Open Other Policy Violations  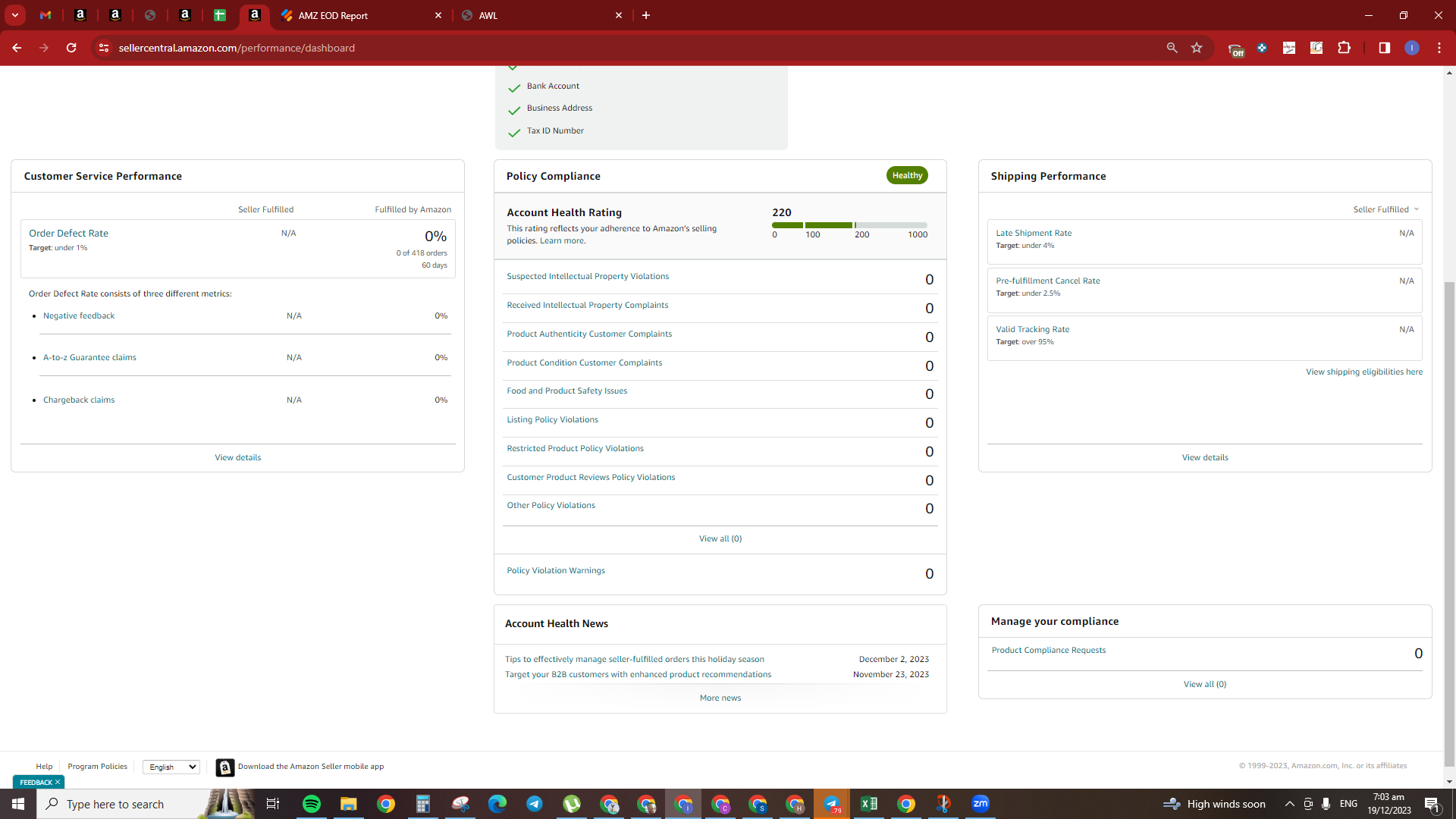point(551,505)
